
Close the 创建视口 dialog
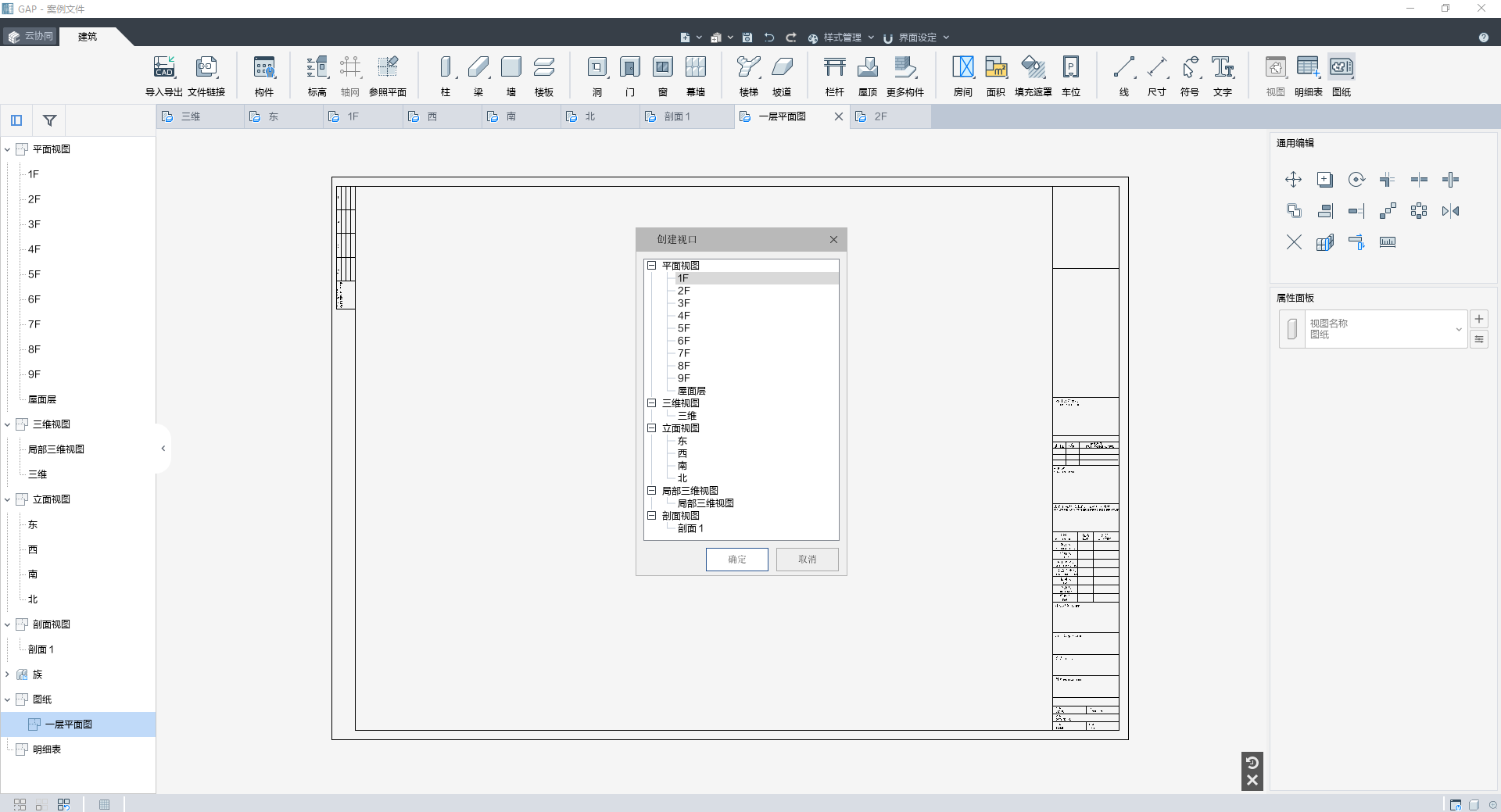pos(833,240)
